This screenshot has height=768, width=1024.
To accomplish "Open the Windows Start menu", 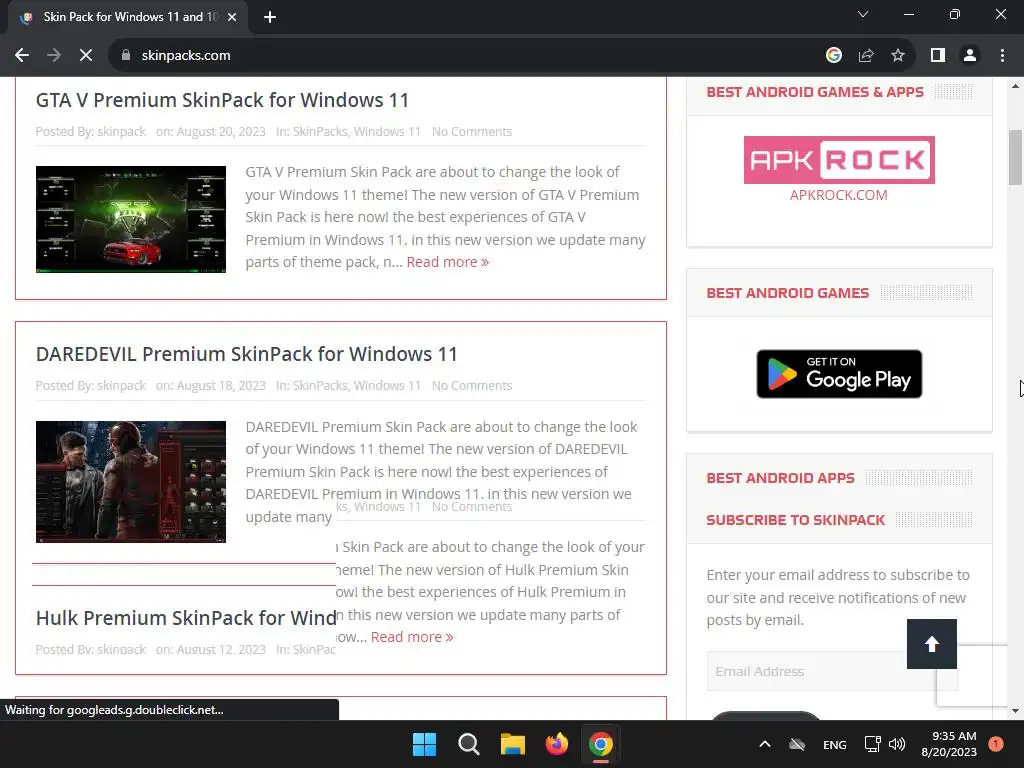I will click(424, 744).
